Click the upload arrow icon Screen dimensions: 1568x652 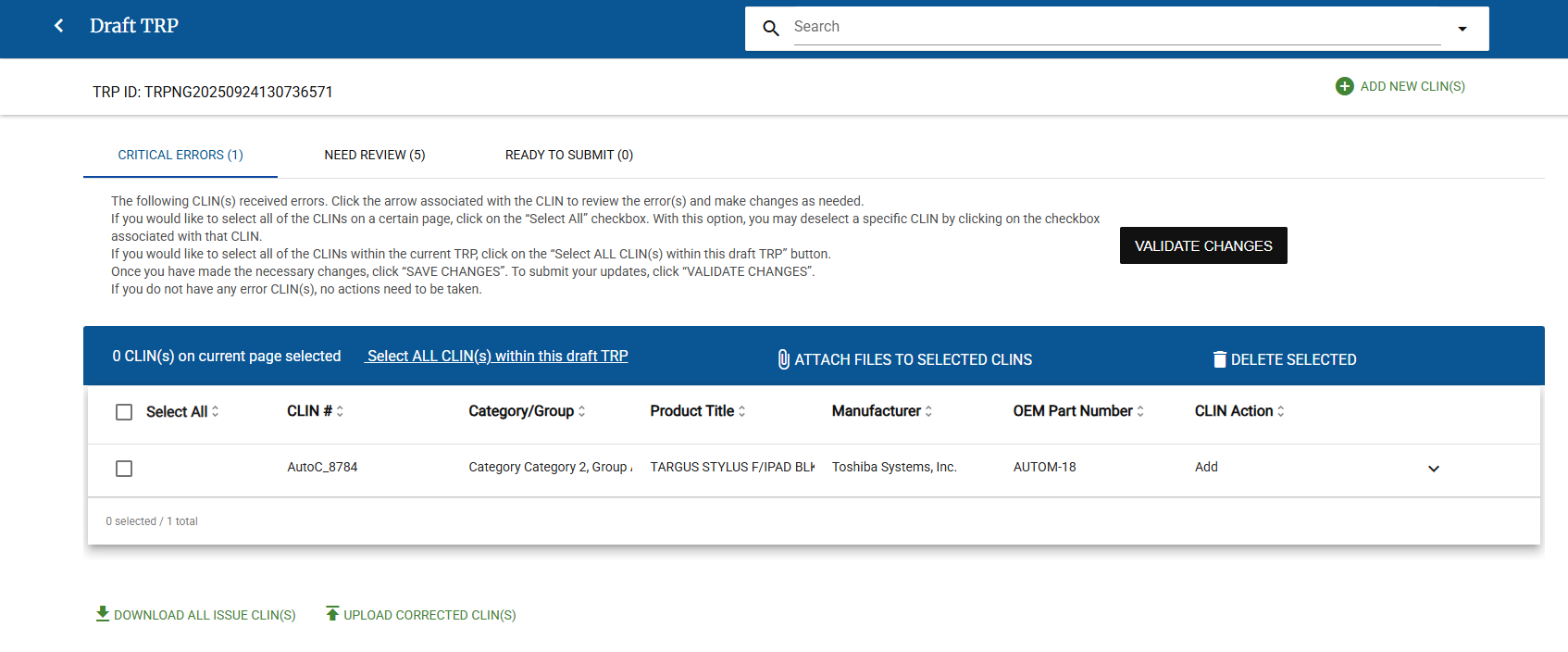click(332, 614)
